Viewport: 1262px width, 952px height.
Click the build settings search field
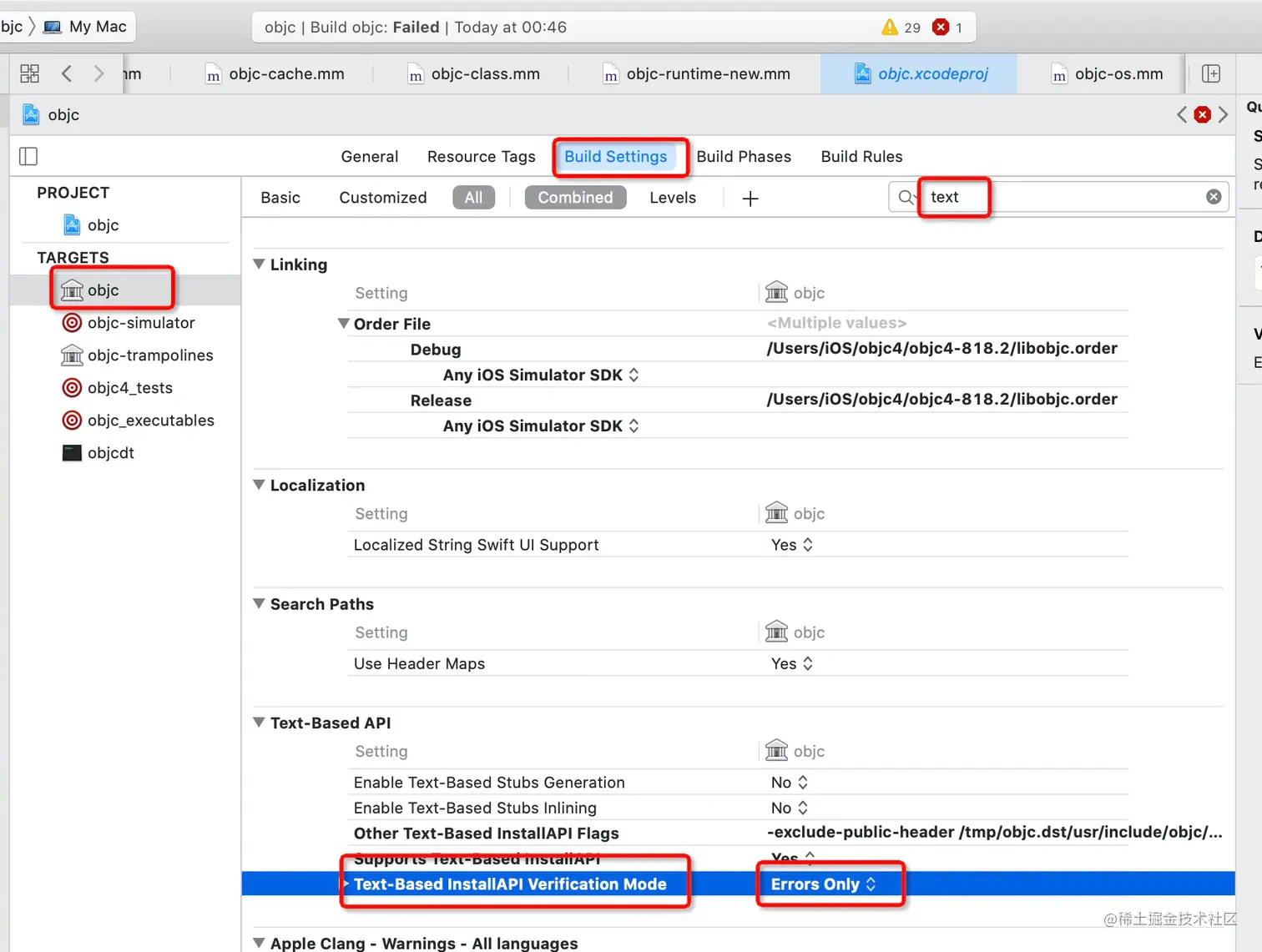click(x=1058, y=197)
